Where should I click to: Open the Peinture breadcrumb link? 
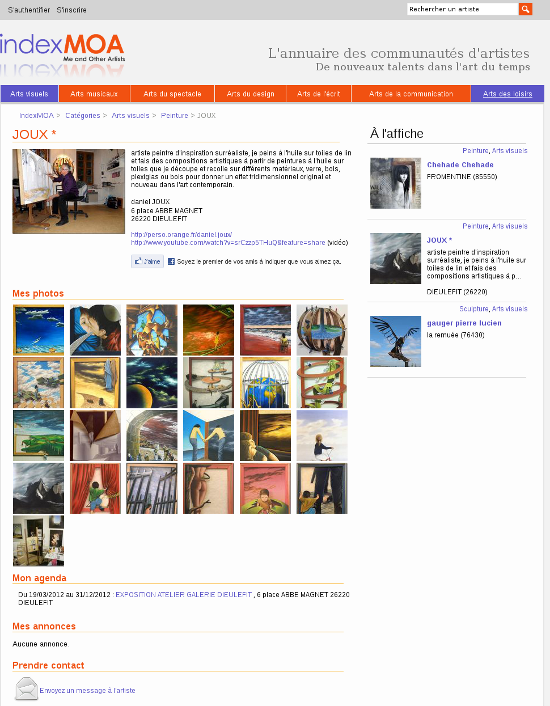174,115
